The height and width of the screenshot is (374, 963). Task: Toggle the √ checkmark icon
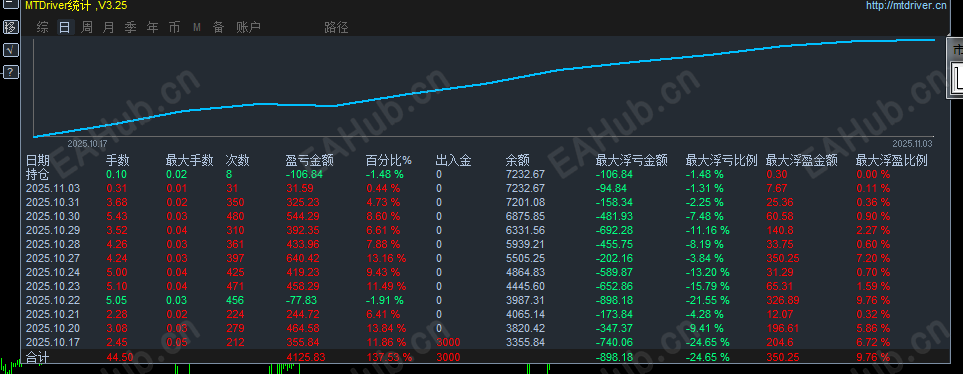click(10, 50)
